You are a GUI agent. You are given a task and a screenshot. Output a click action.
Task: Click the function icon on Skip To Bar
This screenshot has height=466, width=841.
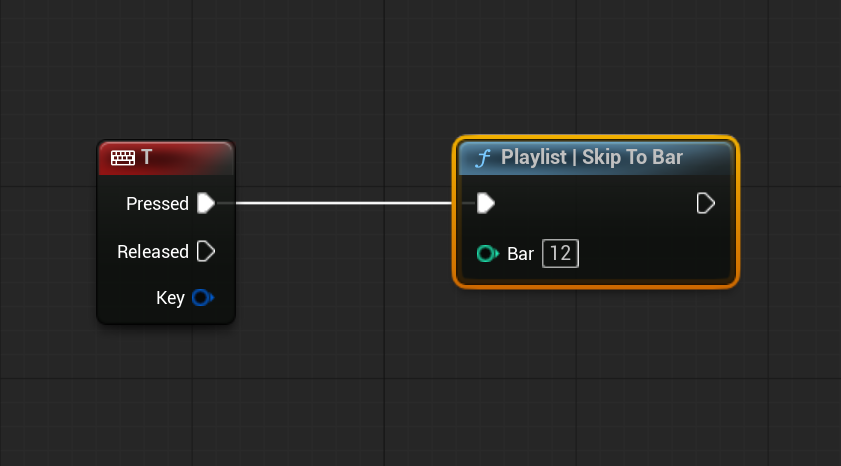point(483,158)
